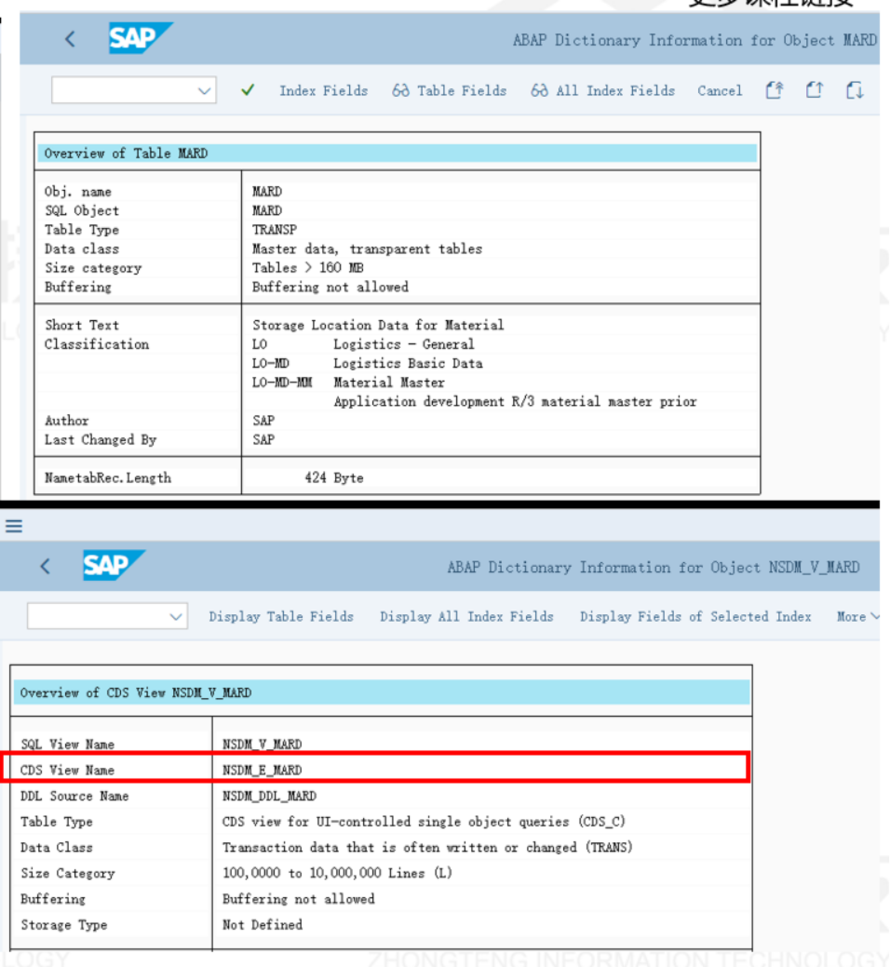Select the CDS_C table type description
The image size is (890, 967).
click(x=424, y=821)
